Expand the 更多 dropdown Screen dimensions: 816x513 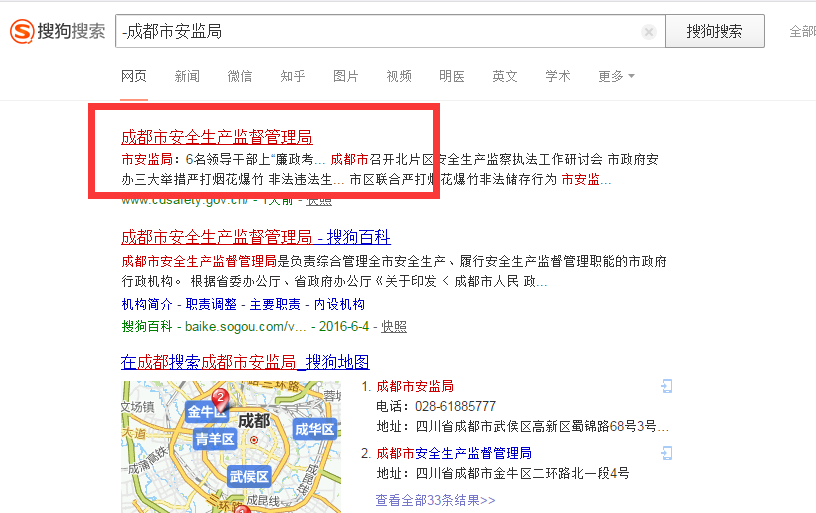616,76
